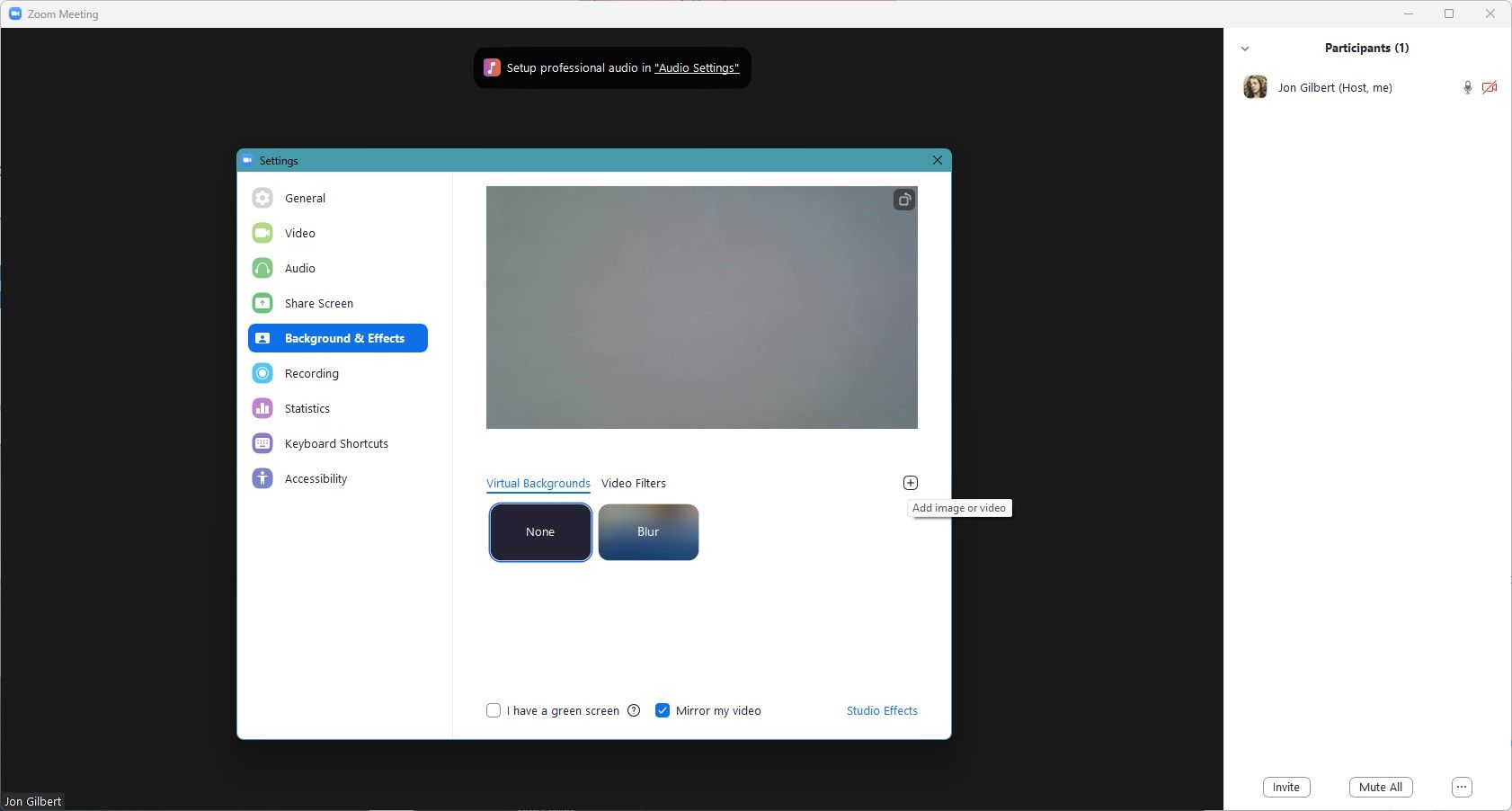This screenshot has width=1512, height=811.
Task: Open the Video settings section
Action: click(299, 233)
